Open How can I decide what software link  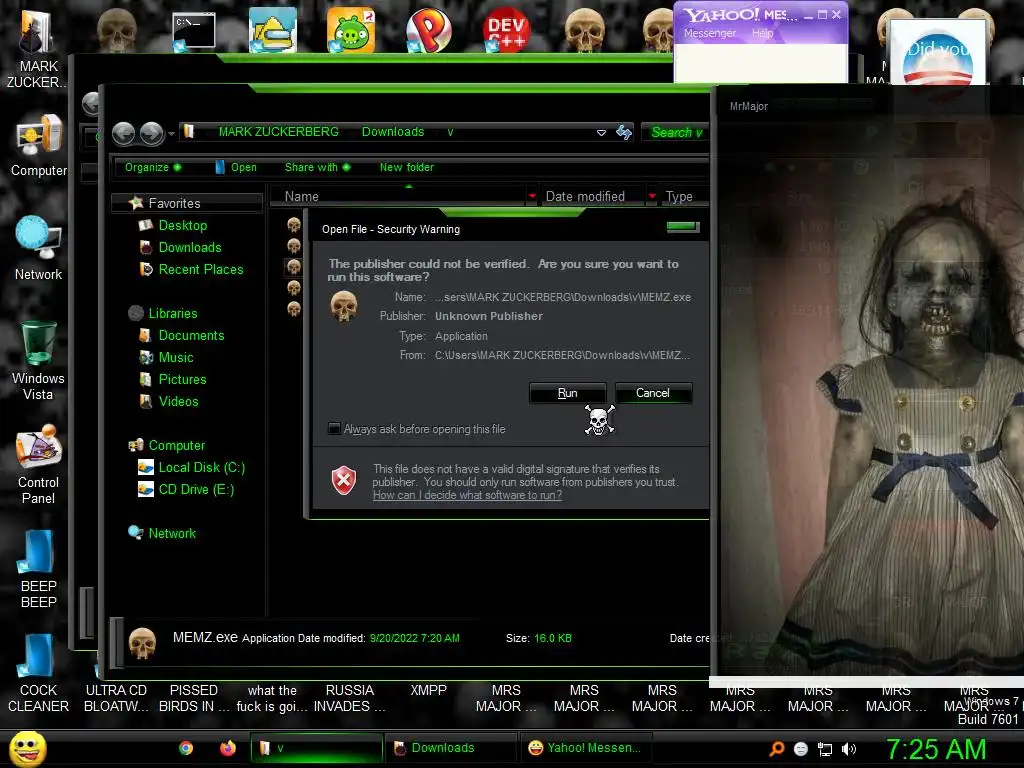click(x=467, y=495)
